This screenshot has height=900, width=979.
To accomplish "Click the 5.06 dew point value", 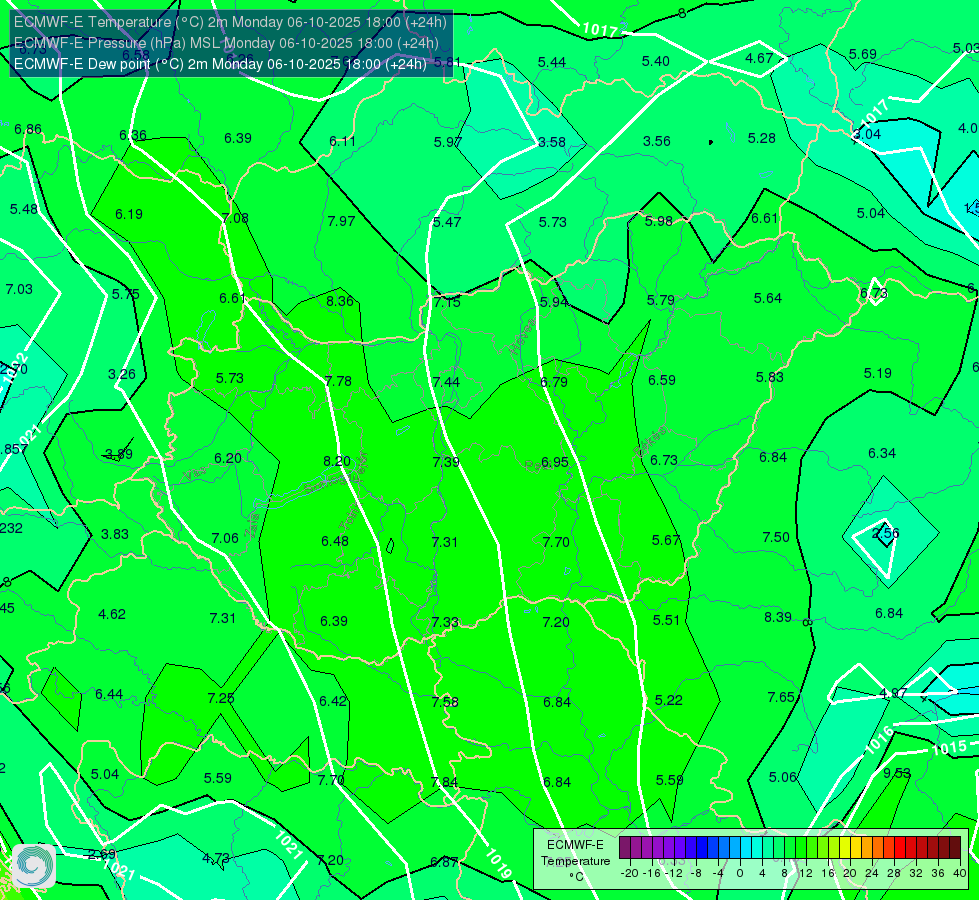I will click(782, 777).
